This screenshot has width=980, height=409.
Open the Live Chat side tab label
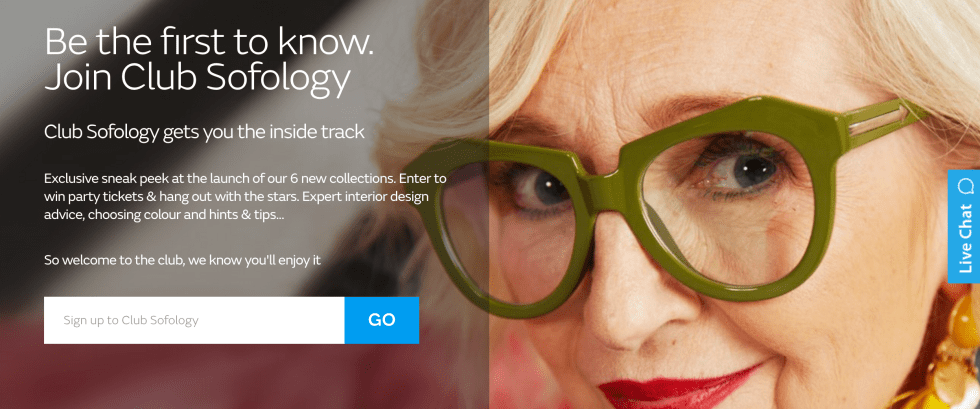point(966,238)
